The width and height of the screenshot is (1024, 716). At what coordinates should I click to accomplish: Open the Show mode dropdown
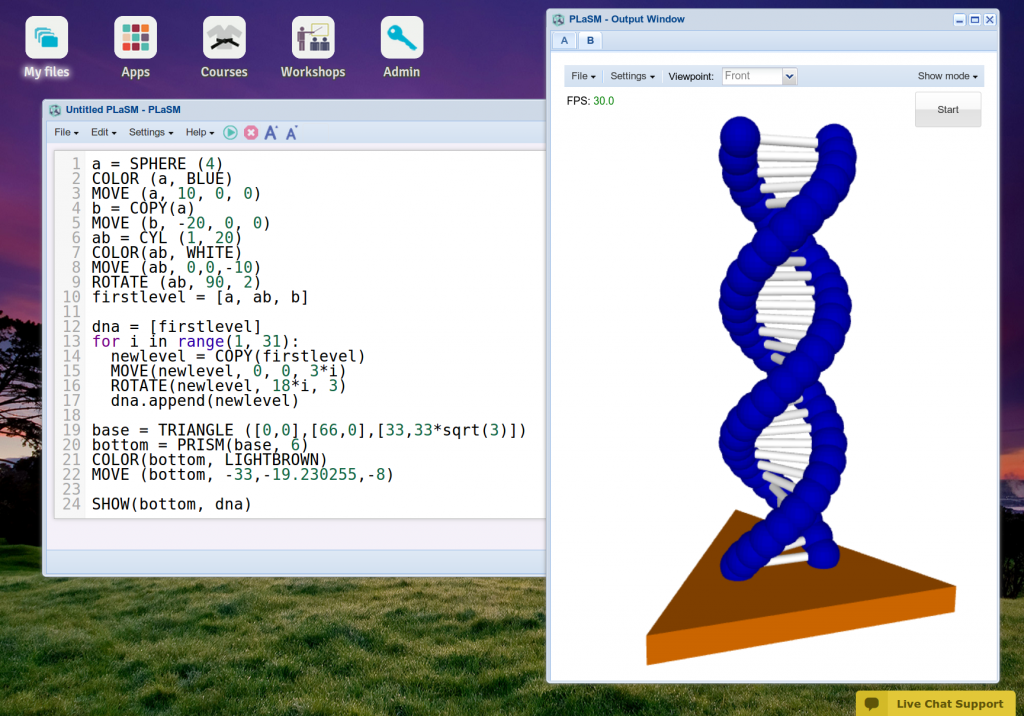(947, 76)
